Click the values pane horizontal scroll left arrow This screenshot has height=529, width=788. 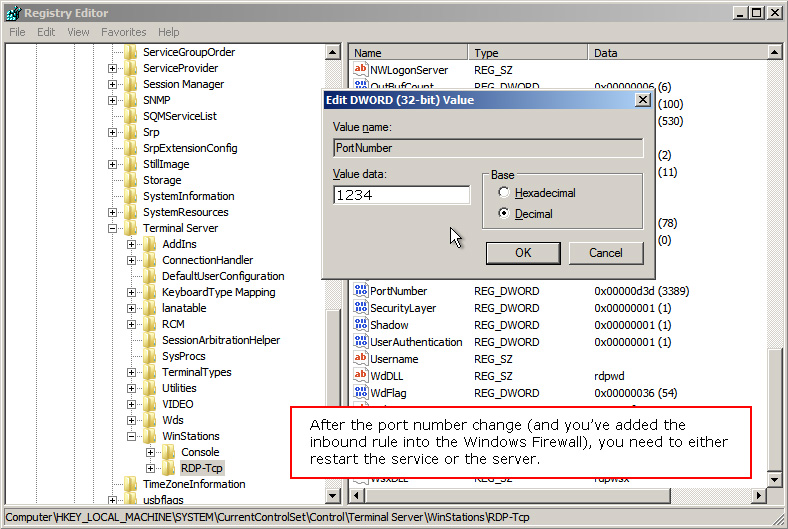(357, 496)
